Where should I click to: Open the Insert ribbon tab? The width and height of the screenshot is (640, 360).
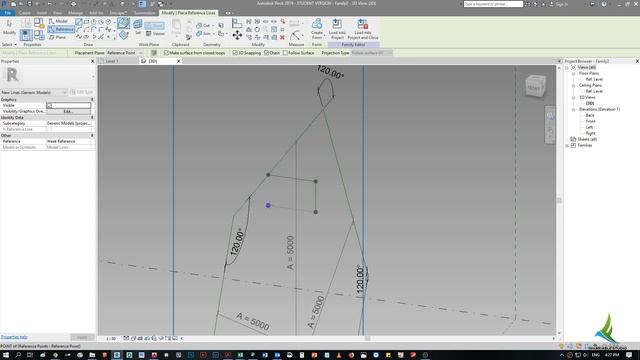(41, 13)
